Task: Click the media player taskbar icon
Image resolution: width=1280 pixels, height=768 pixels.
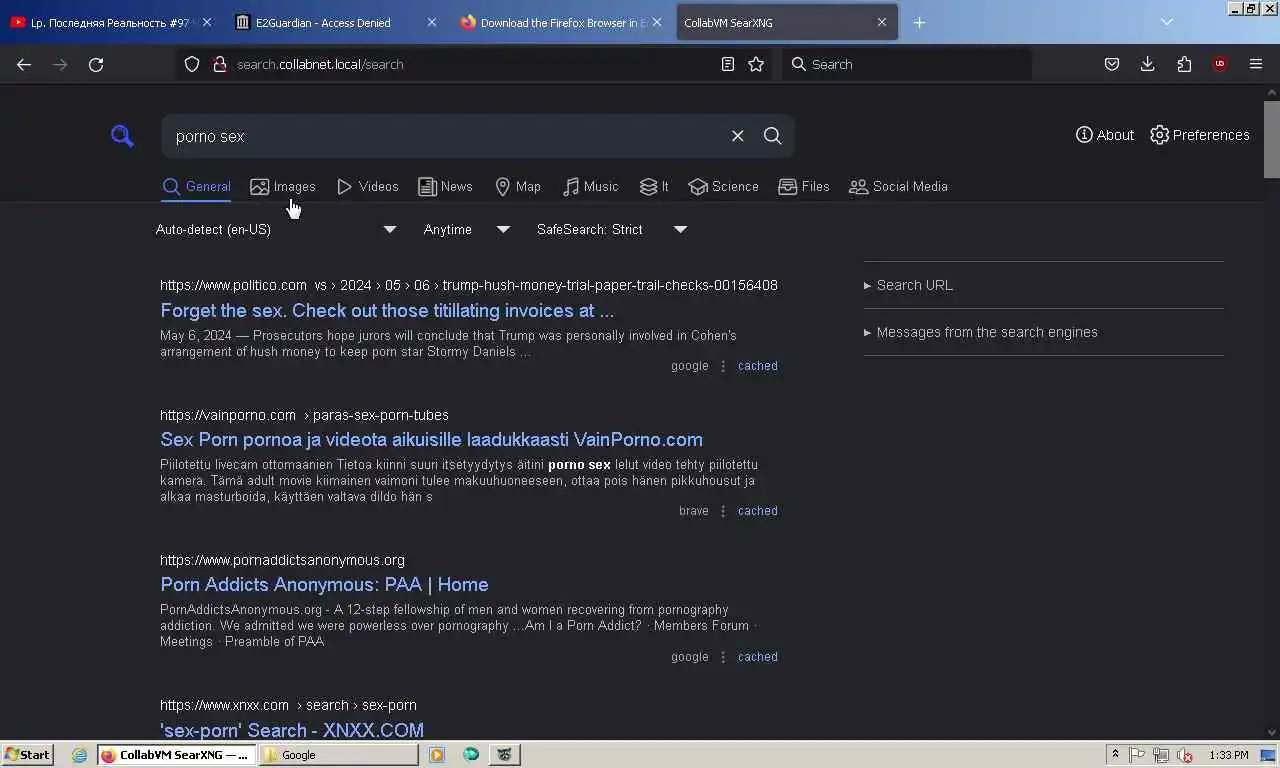Action: tap(437, 755)
